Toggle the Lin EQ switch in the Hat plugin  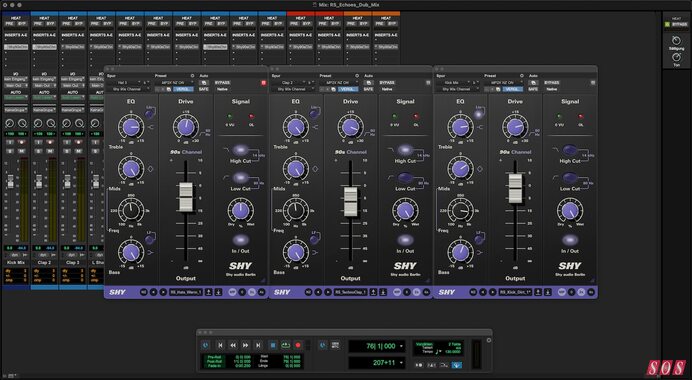click(150, 113)
